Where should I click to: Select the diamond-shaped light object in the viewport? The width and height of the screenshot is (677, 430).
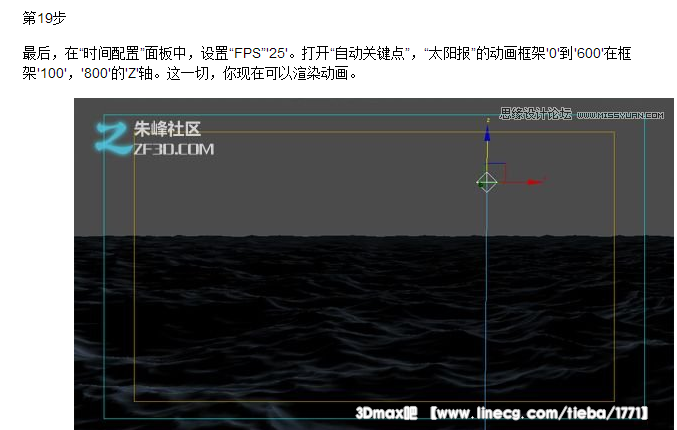tap(487, 182)
